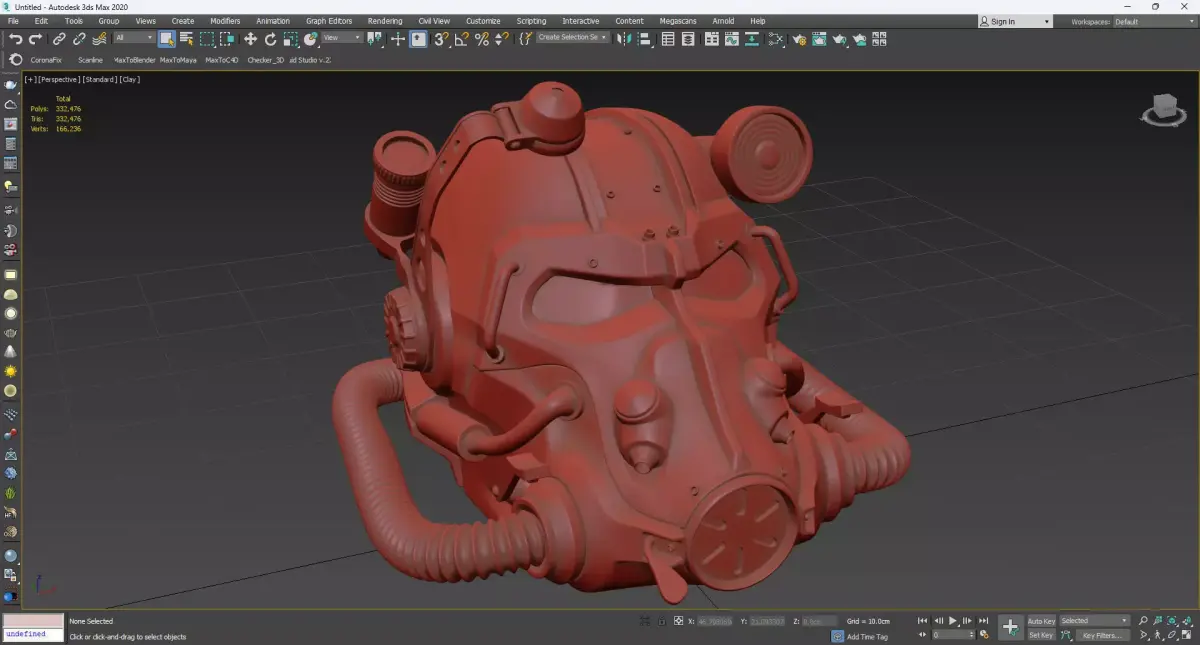
Task: Open the Modifiers menu
Action: pyautogui.click(x=225, y=20)
